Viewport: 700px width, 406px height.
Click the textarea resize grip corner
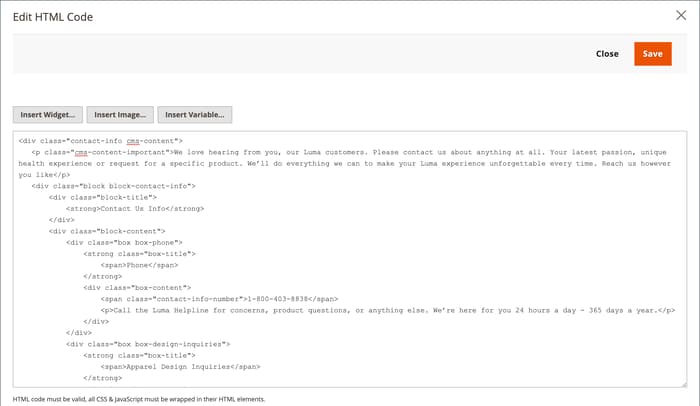683,384
